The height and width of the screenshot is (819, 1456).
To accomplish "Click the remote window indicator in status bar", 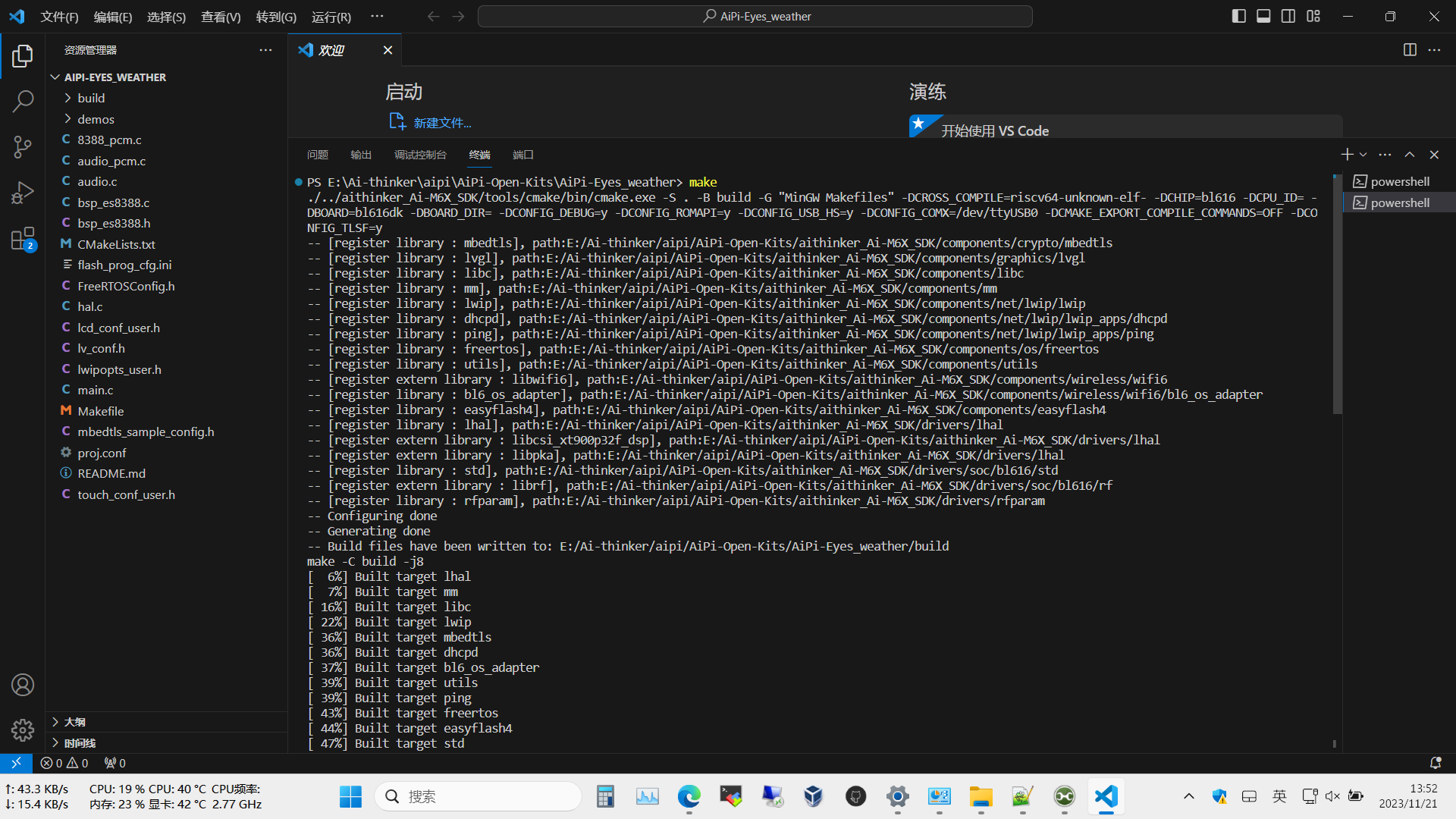I will [16, 763].
